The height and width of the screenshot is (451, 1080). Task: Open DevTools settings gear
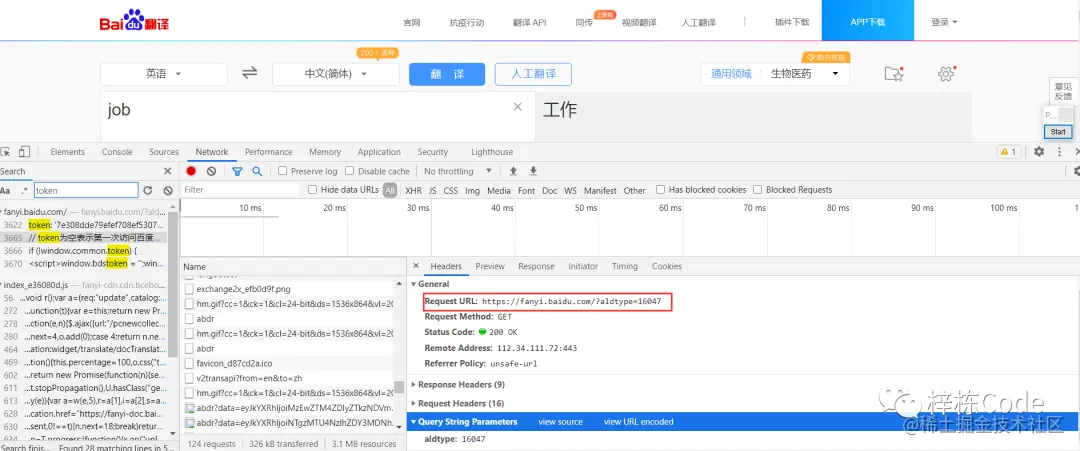coord(1039,151)
